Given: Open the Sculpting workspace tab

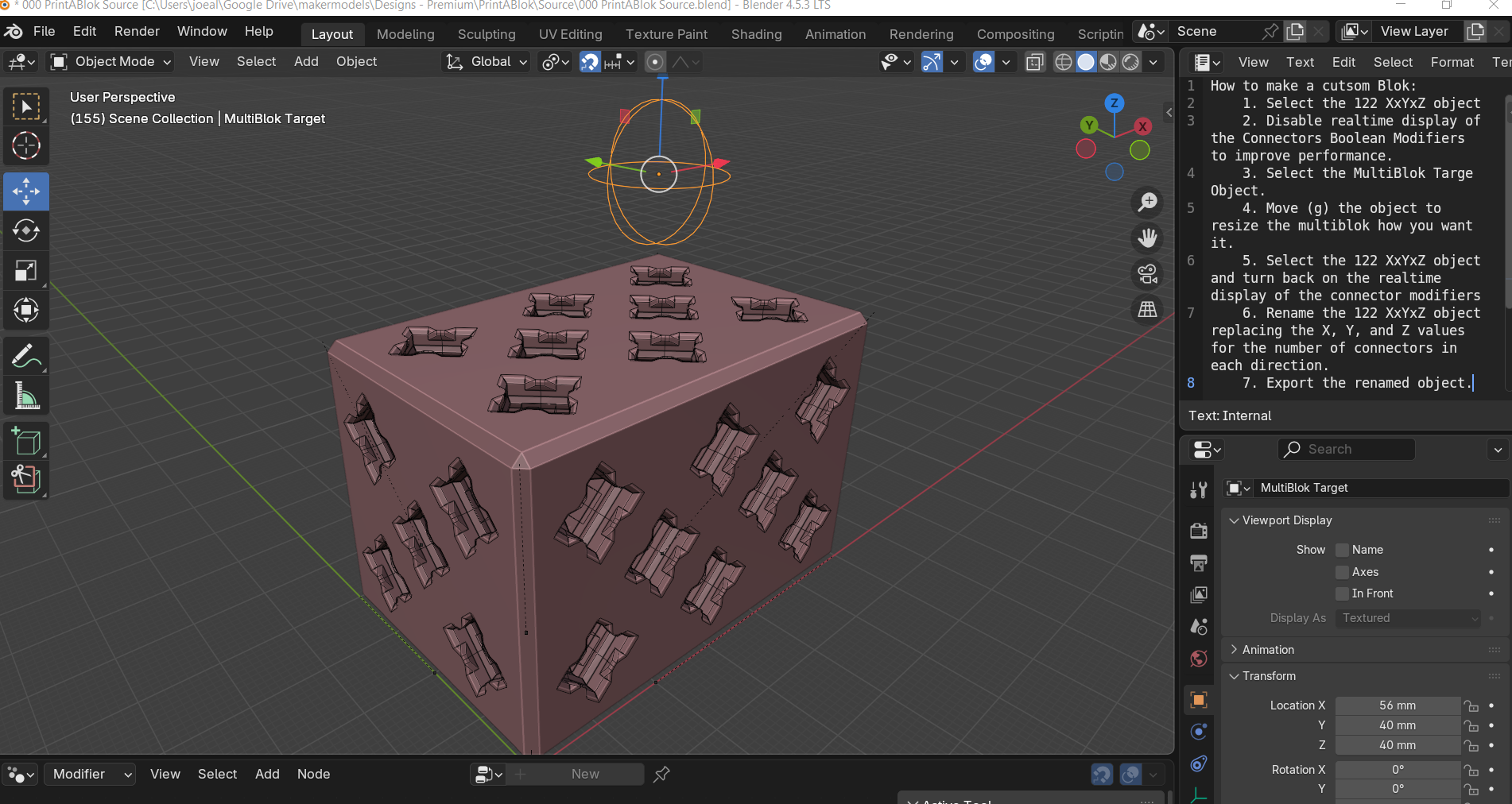Looking at the screenshot, I should (x=487, y=34).
